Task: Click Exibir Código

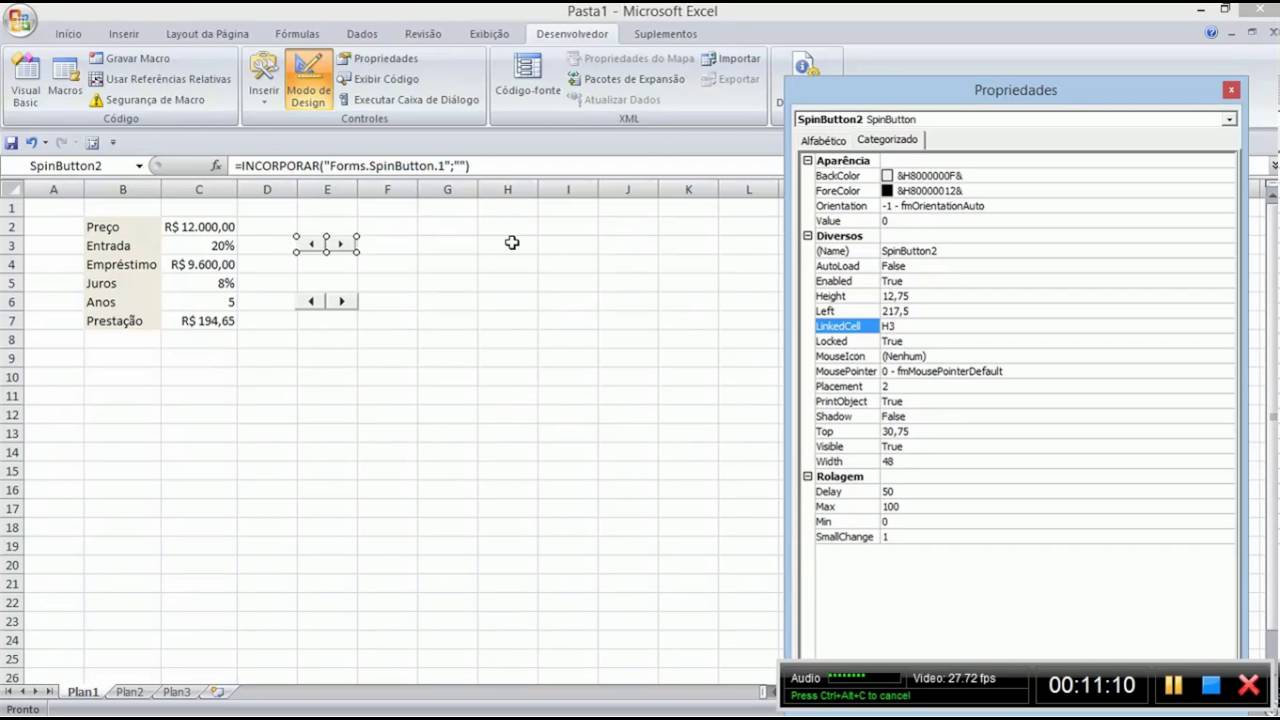Action: pos(377,79)
